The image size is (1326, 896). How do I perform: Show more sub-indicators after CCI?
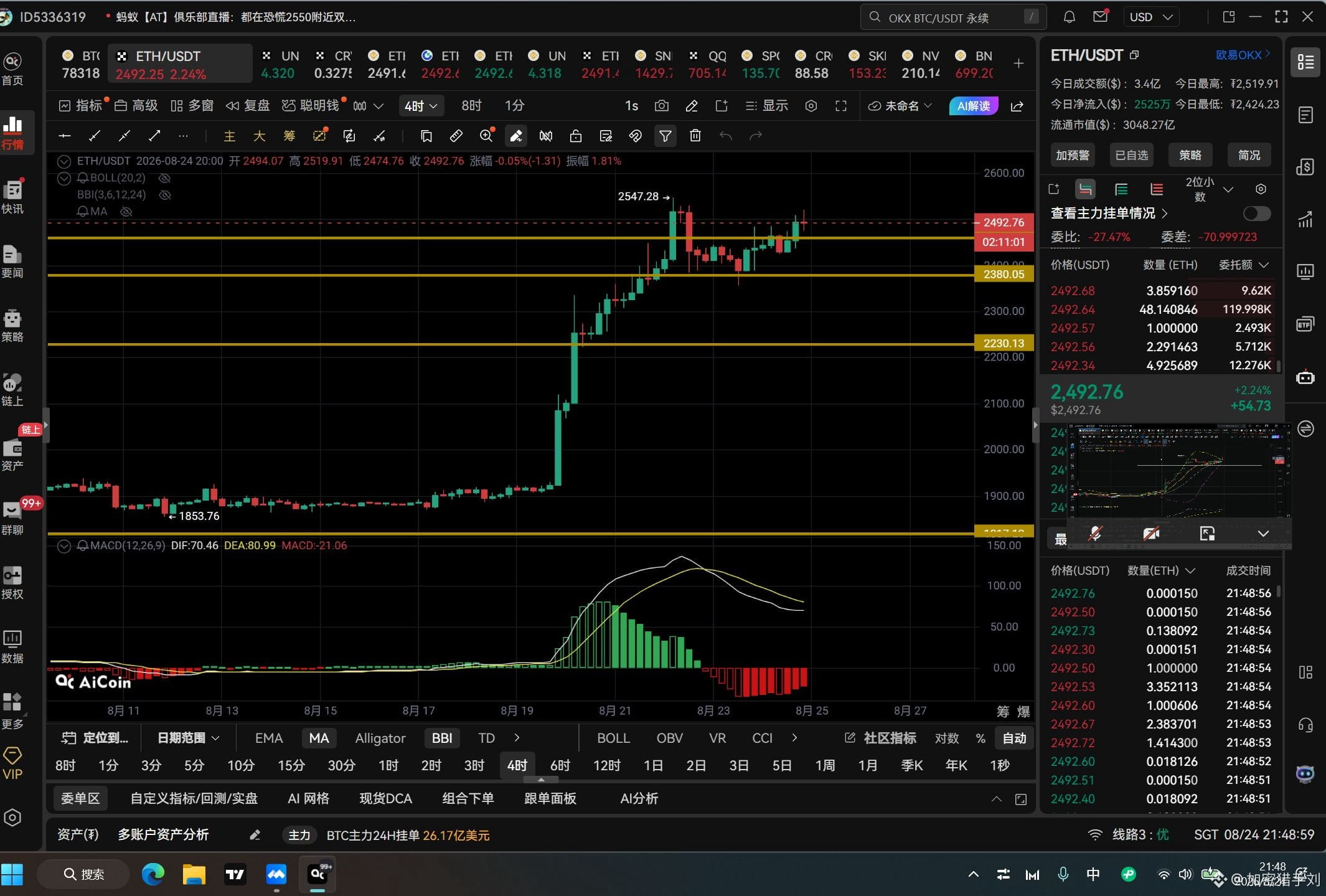coord(794,738)
